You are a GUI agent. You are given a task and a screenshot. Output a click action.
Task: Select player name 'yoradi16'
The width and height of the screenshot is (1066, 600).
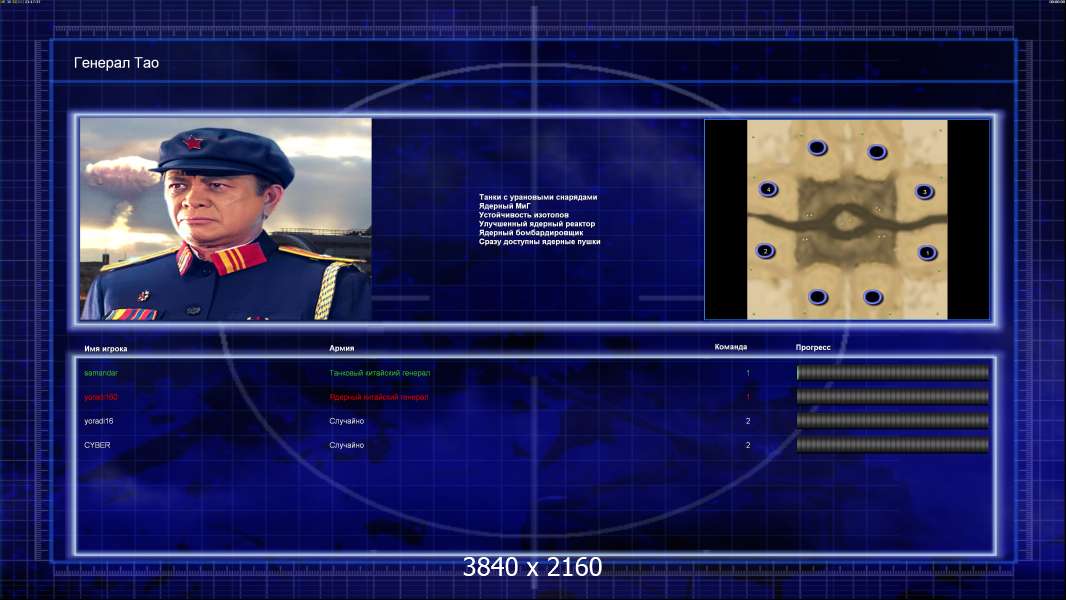pyautogui.click(x=99, y=421)
